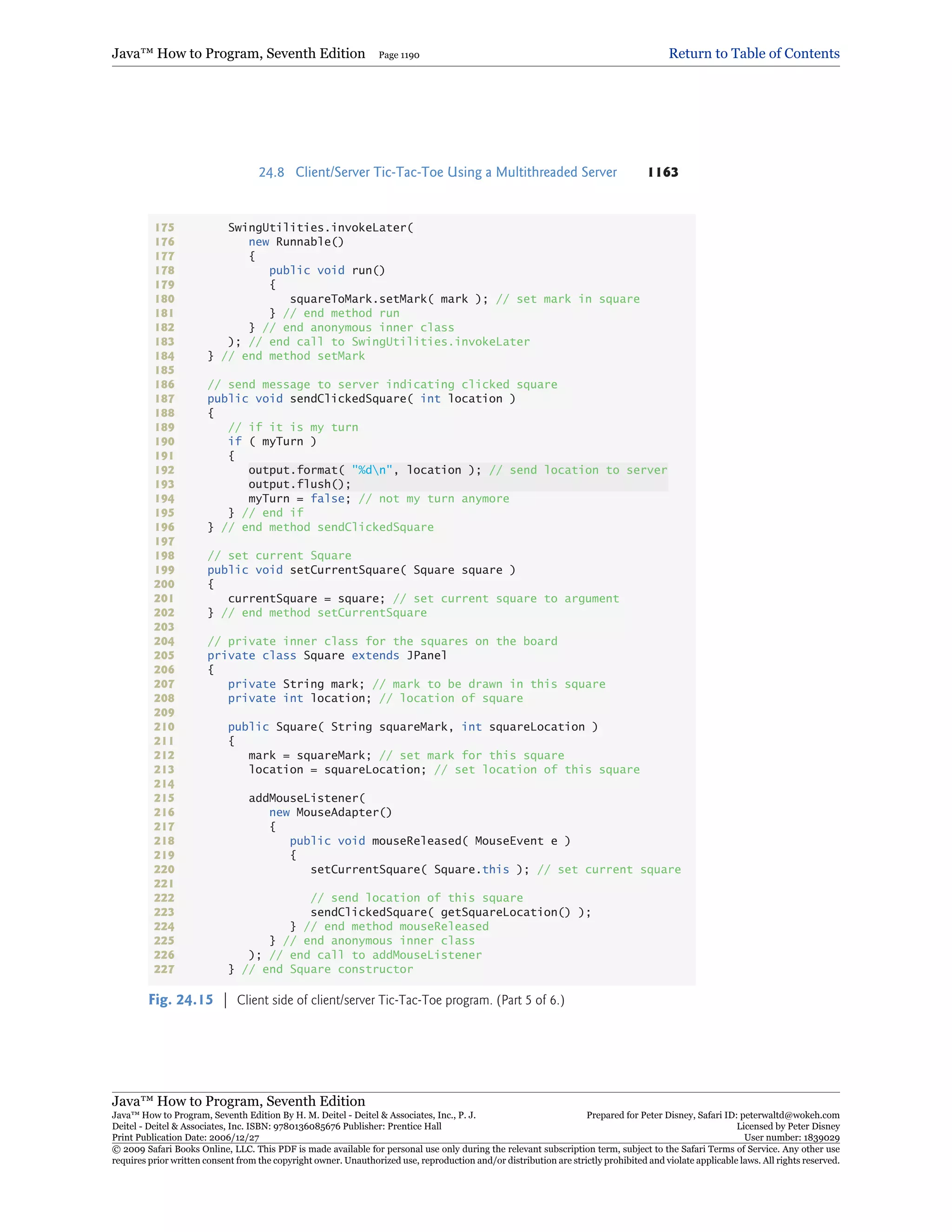Click the addMouseListener code line

point(307,798)
